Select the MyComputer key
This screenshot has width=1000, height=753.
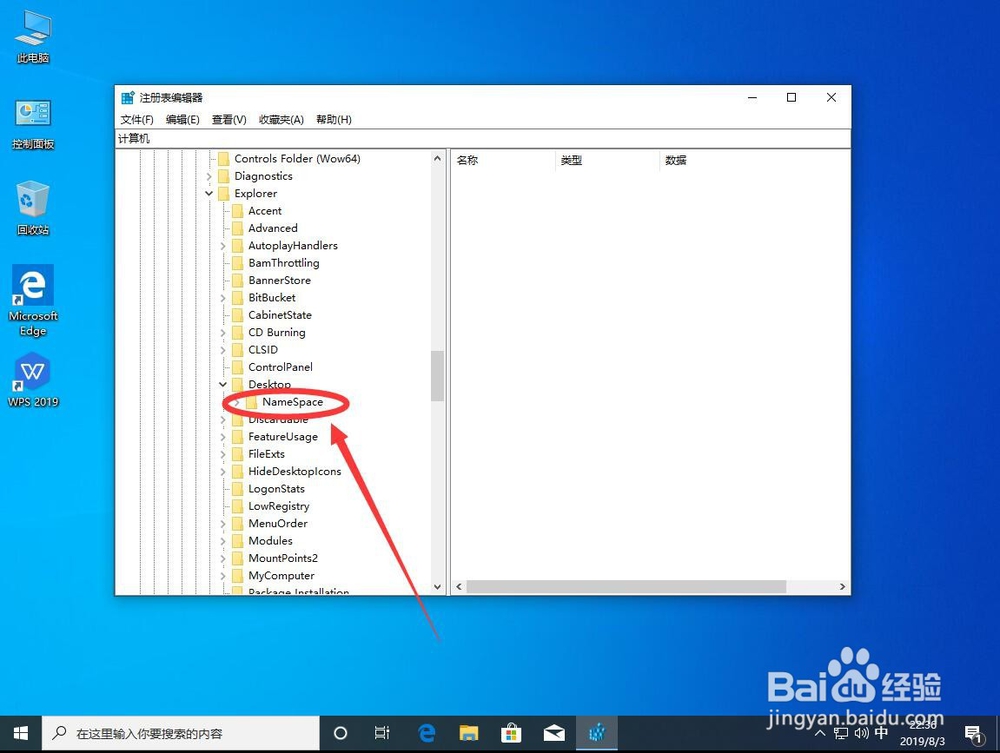click(x=281, y=576)
